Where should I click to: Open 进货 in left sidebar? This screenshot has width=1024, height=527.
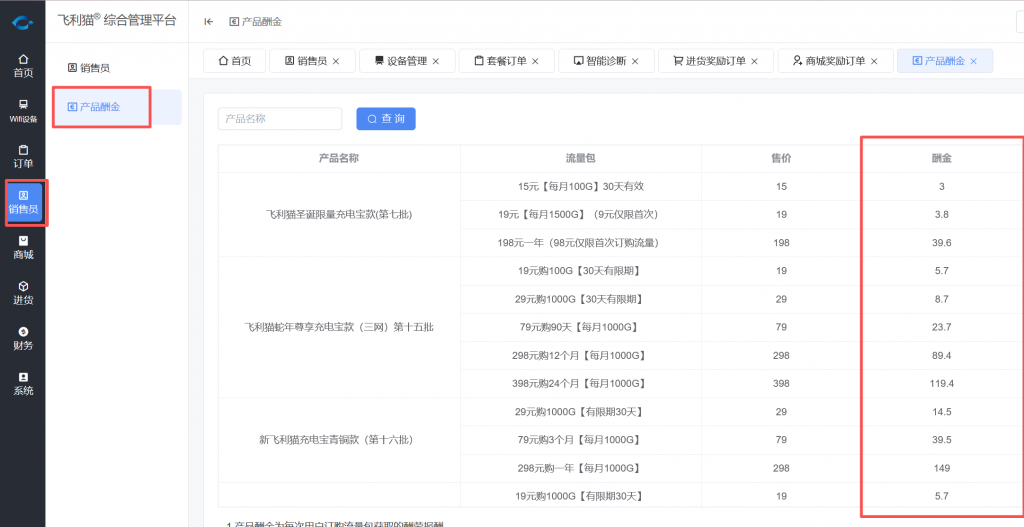23,293
